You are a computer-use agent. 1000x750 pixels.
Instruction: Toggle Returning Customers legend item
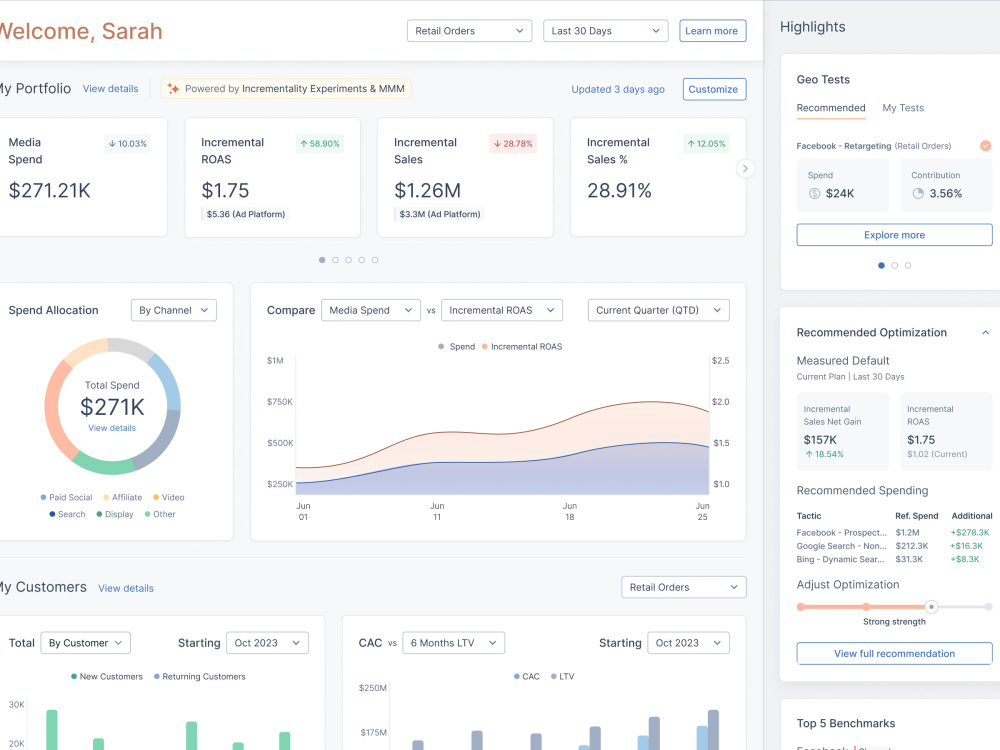200,677
